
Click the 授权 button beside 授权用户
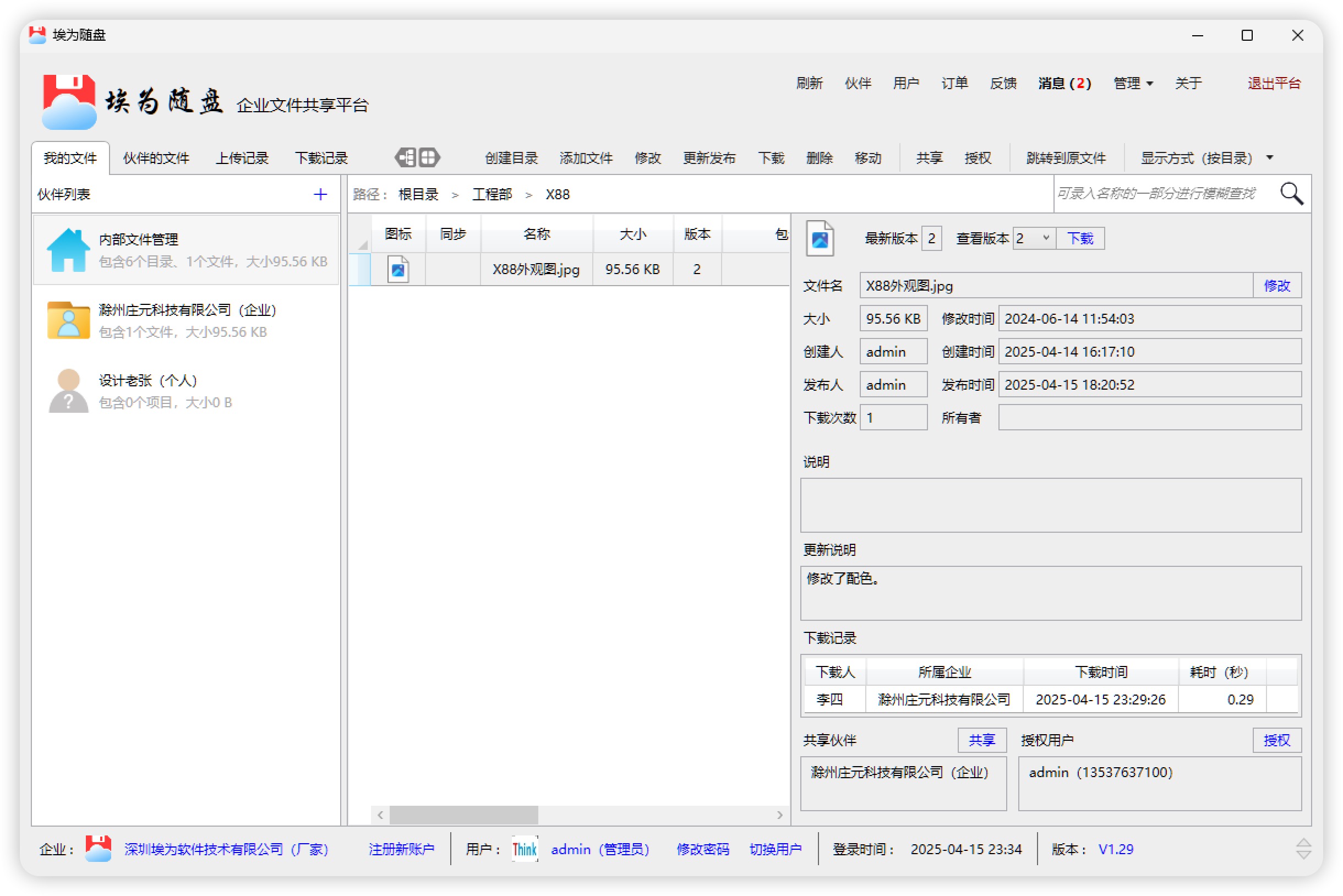pos(1276,740)
